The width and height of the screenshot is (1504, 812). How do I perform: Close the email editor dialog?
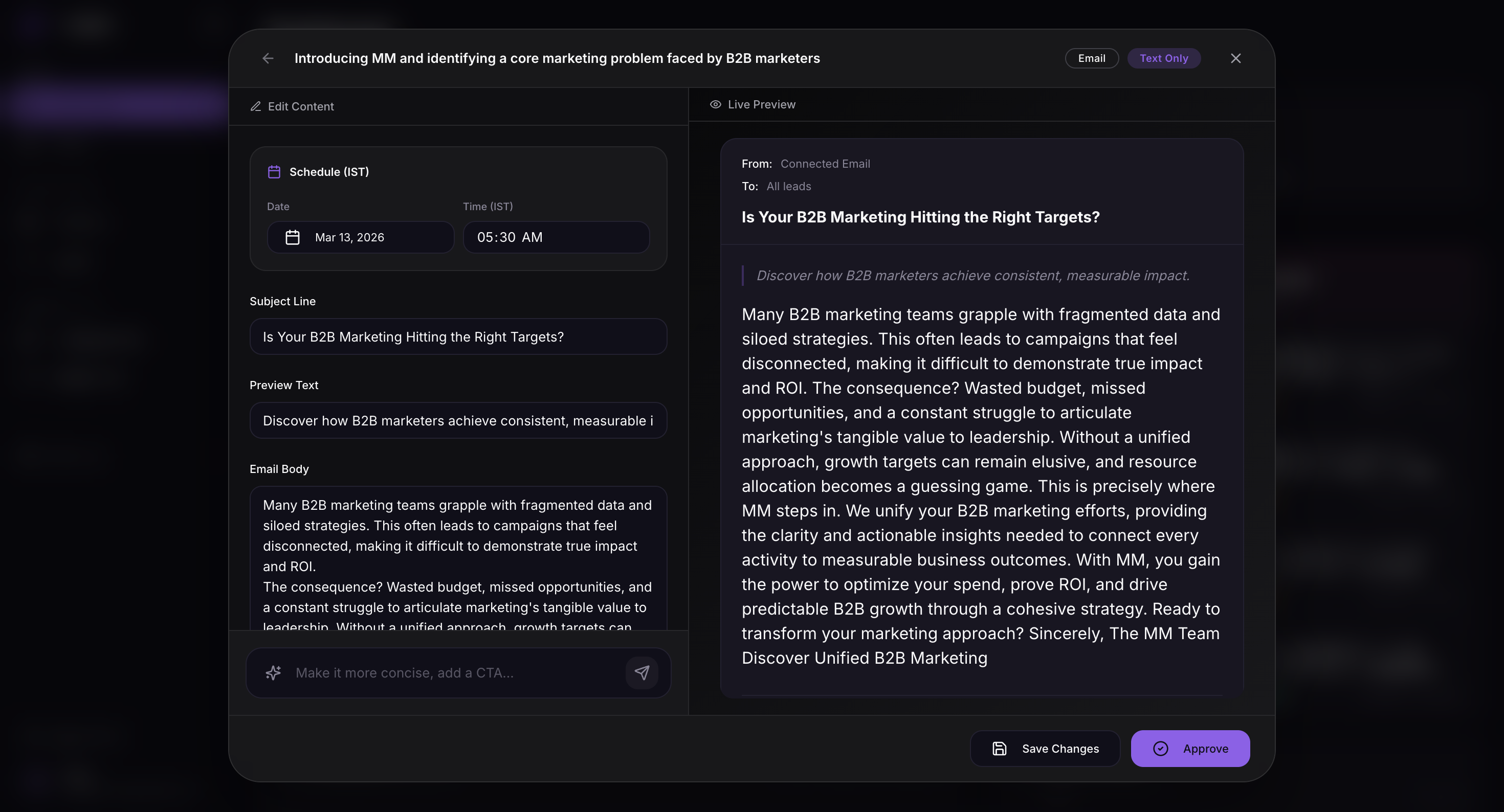1235,58
